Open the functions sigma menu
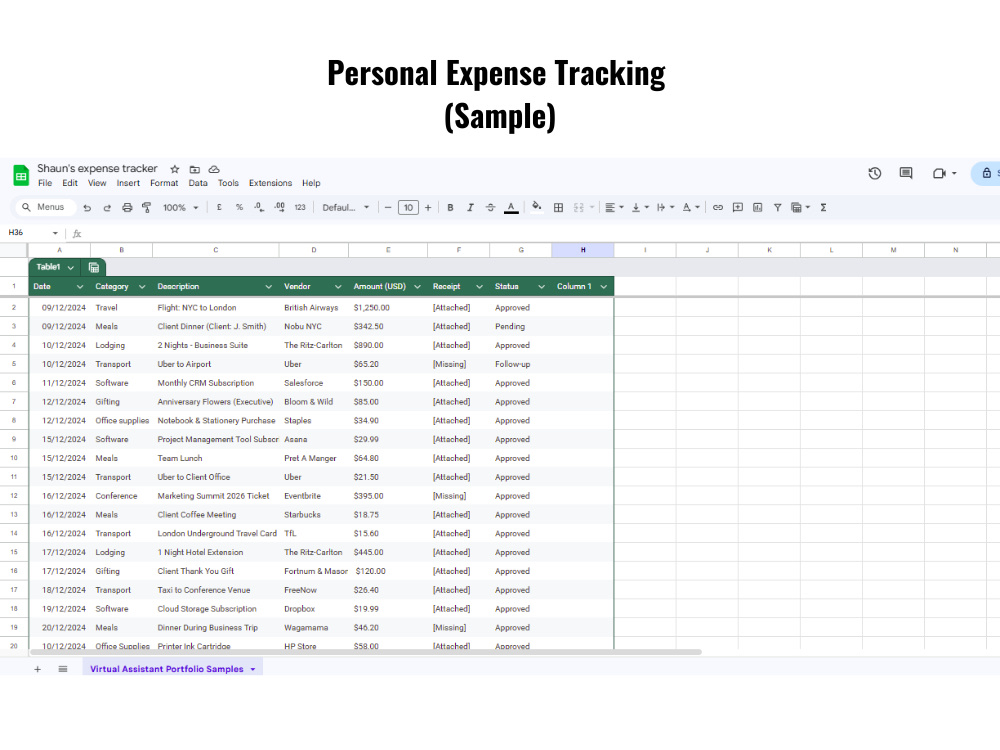Screen dimensions: 1000x750 click(x=823, y=207)
